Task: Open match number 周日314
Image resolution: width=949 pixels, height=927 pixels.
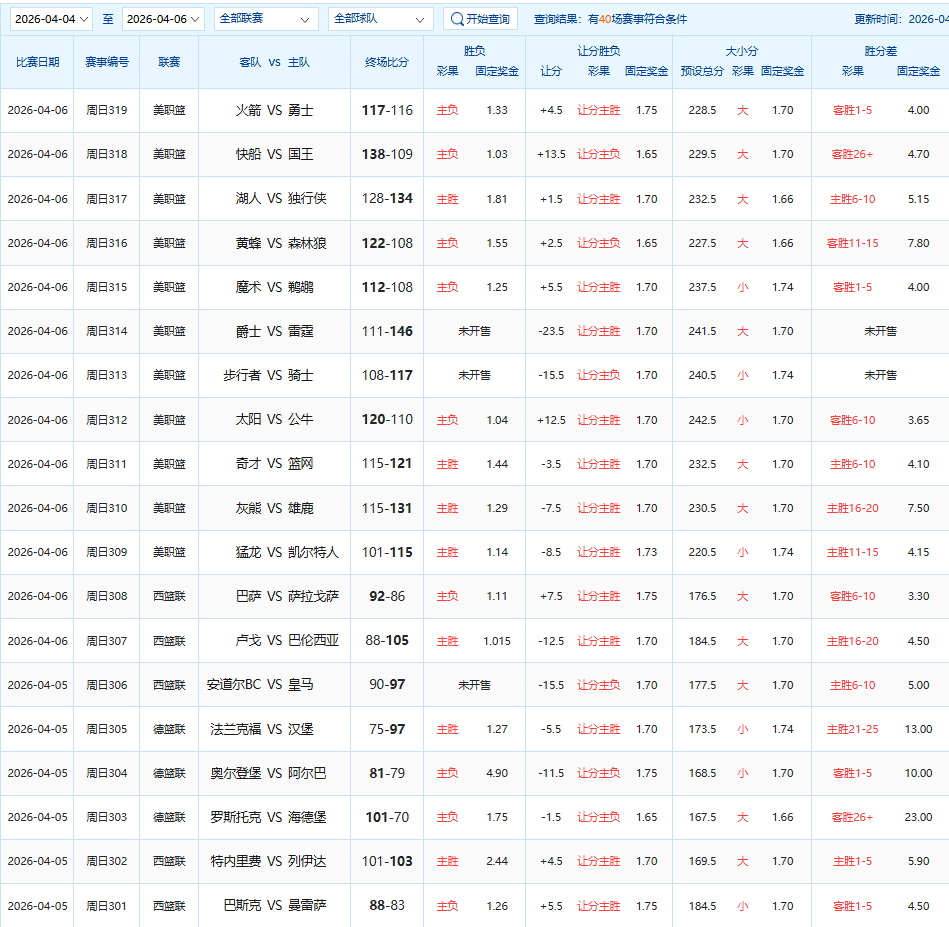Action: point(107,331)
